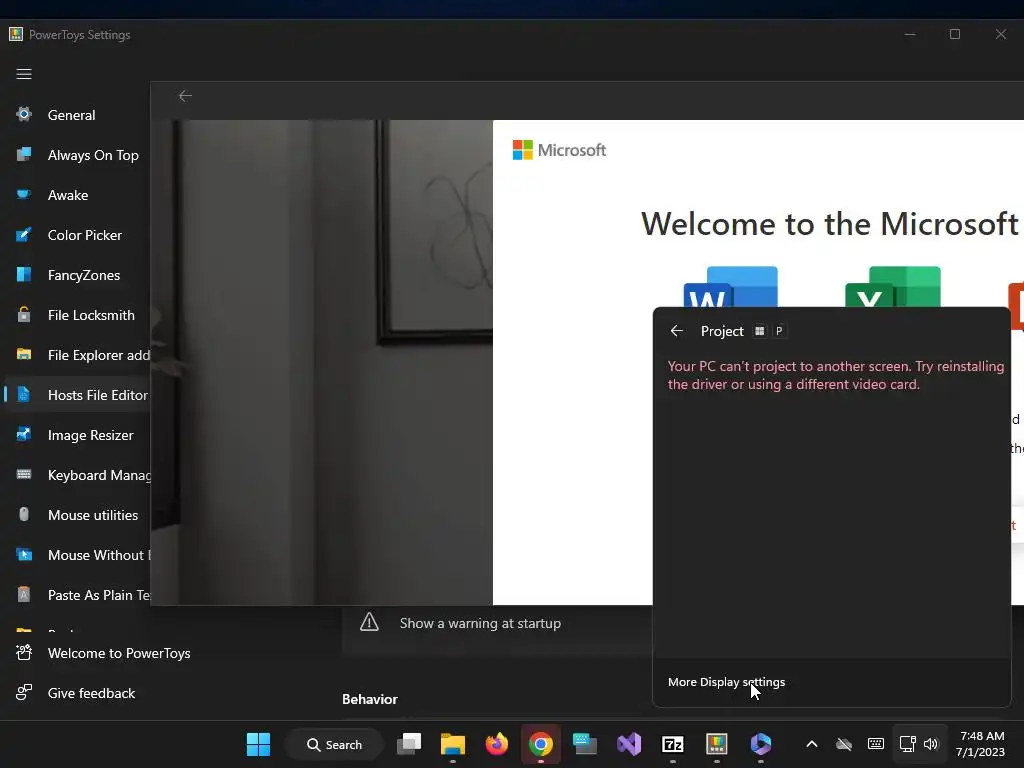The height and width of the screenshot is (768, 1024).
Task: Click the Color Picker pipette icon
Action: 24,234
